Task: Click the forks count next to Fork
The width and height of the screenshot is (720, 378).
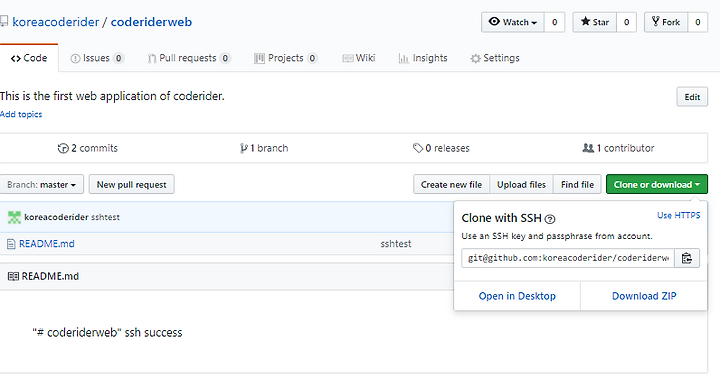Action: tap(698, 22)
